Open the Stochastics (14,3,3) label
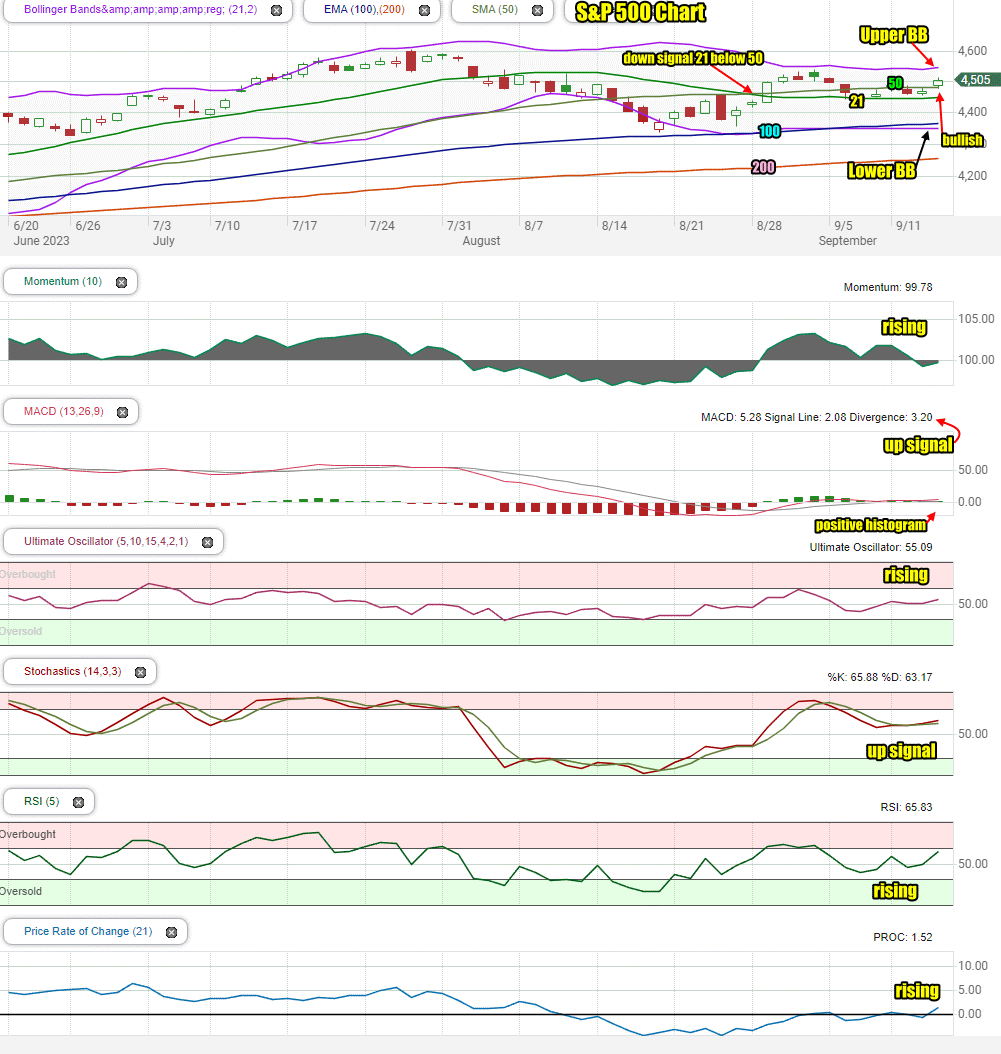Image resolution: width=1001 pixels, height=1054 pixels. (73, 672)
